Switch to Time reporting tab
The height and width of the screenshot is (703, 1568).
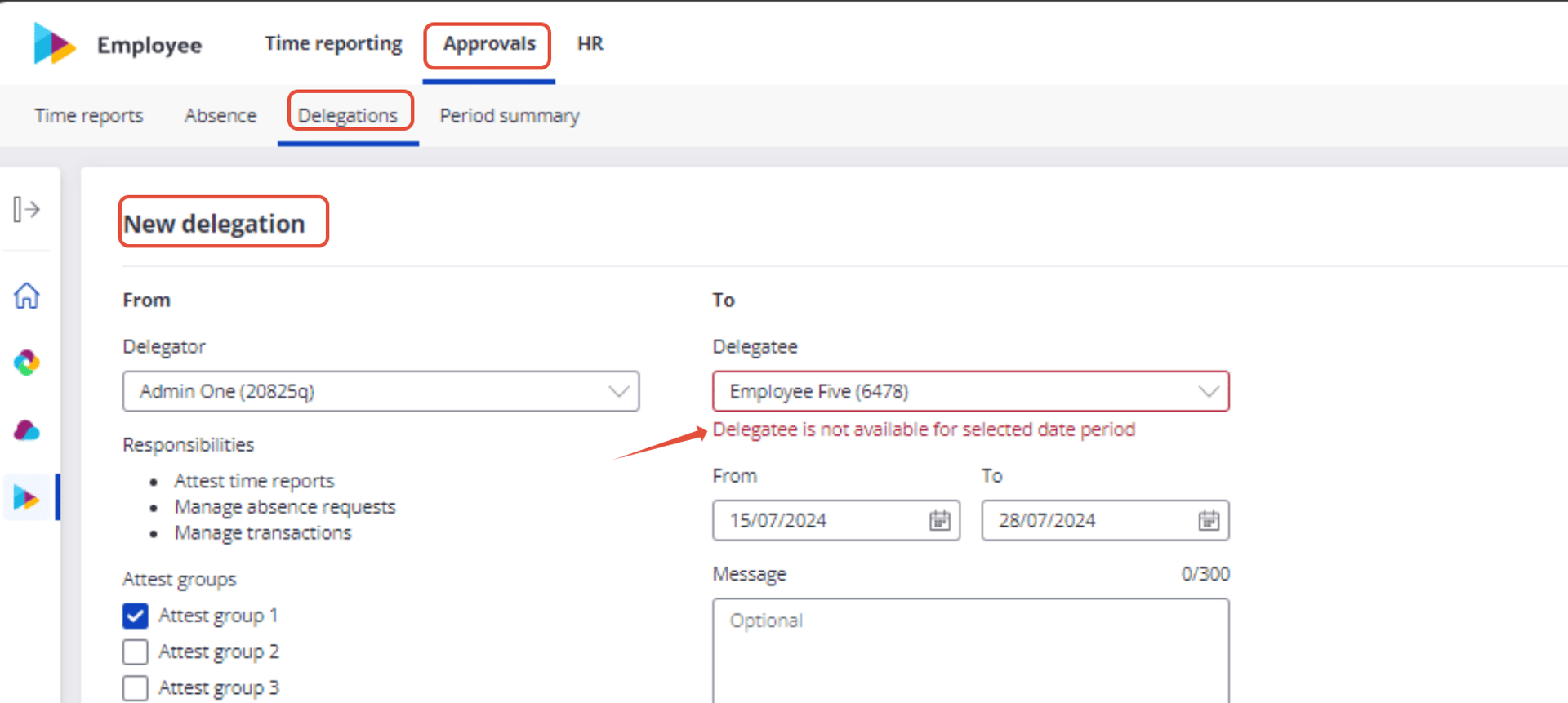pos(333,43)
